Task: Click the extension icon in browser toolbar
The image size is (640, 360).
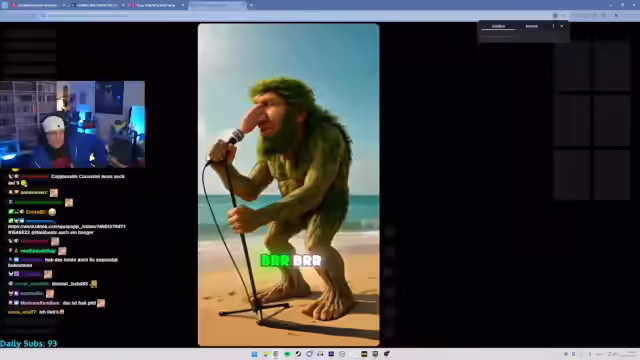Action: [555, 16]
